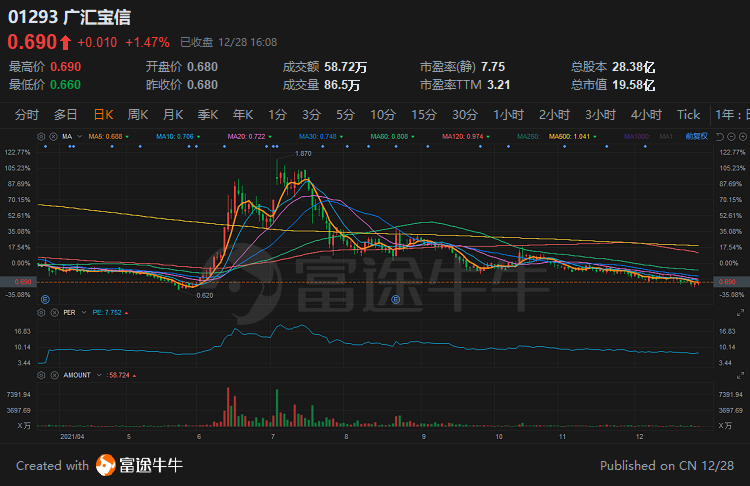Select the 日K daily candlestick tab

pos(103,115)
